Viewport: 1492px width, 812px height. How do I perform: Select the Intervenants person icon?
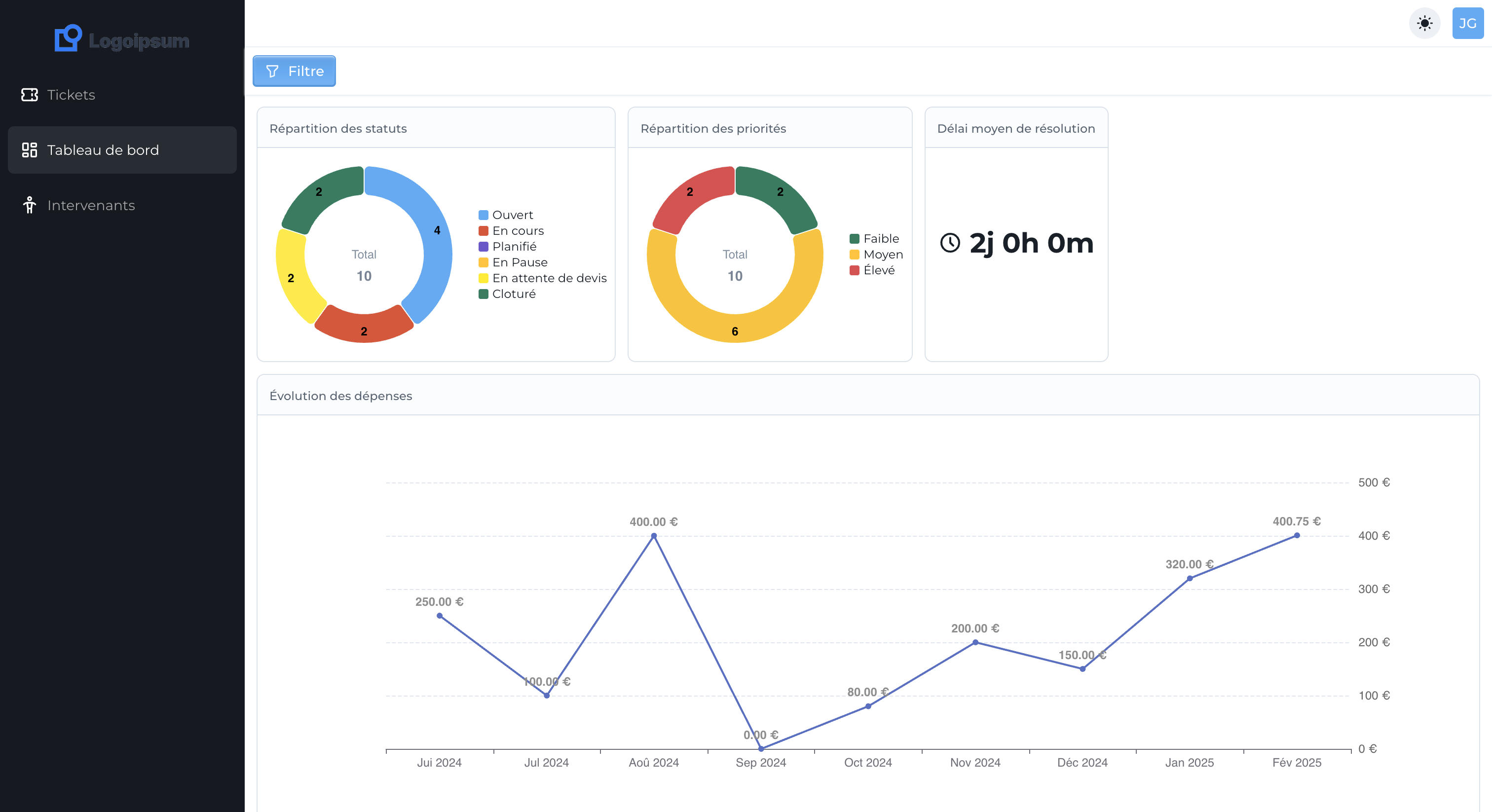coord(30,205)
